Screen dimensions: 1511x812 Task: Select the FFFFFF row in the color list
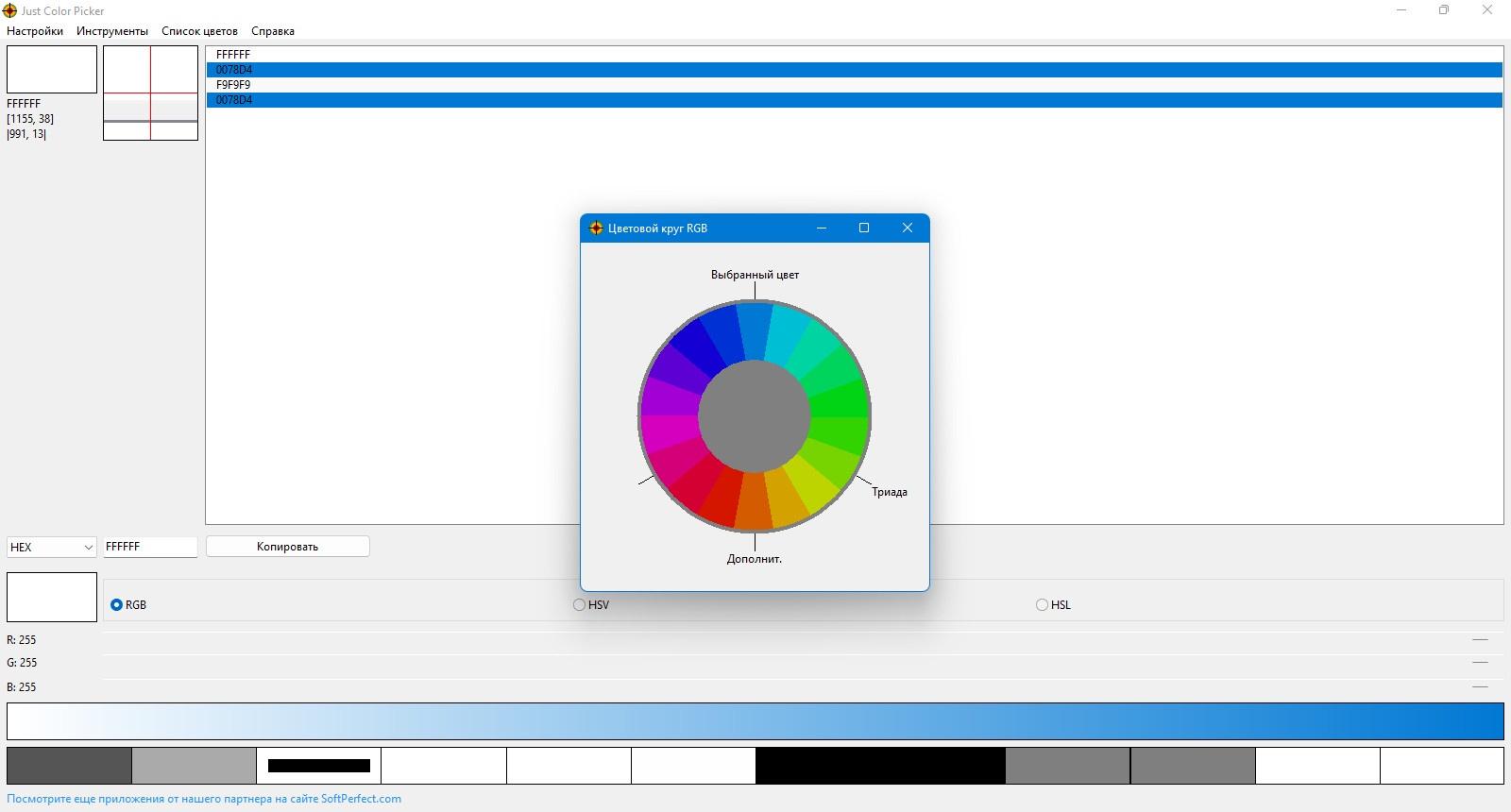[x=855, y=55]
